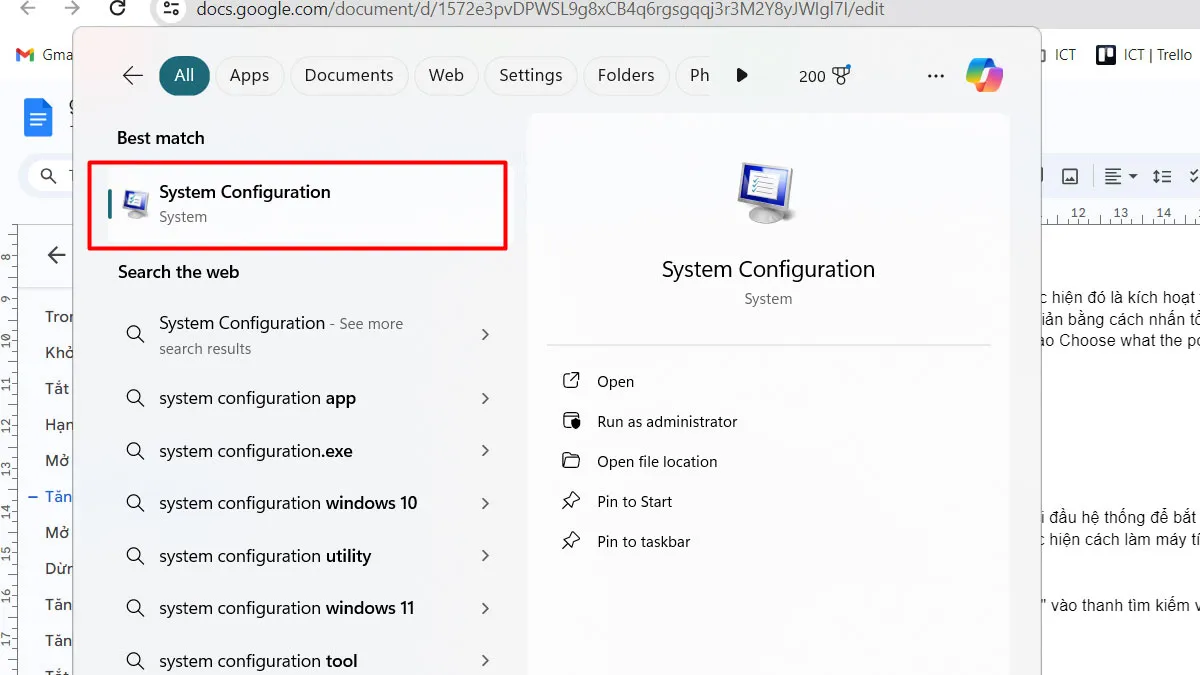Click the checklist icon in Docs toolbar

(x=1193, y=176)
